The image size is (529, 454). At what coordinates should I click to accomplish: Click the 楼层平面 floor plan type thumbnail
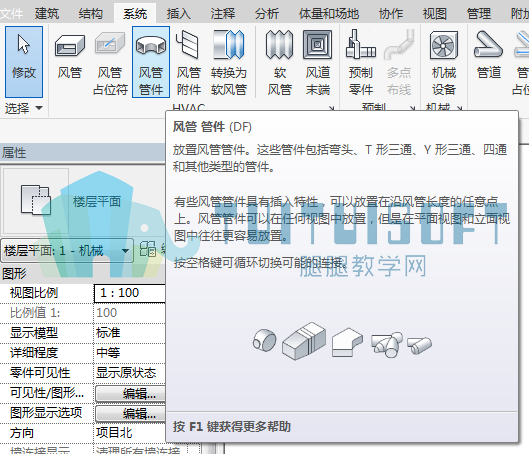pos(36,201)
